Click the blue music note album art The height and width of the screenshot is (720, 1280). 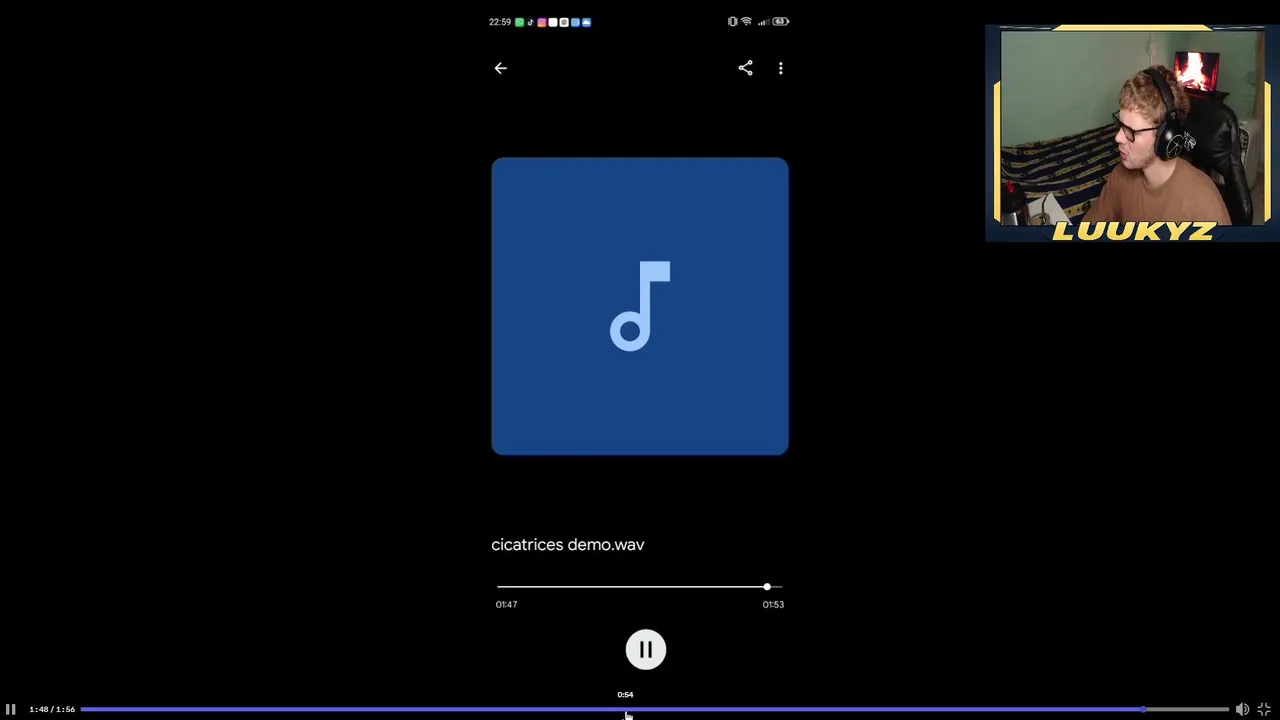pos(640,306)
